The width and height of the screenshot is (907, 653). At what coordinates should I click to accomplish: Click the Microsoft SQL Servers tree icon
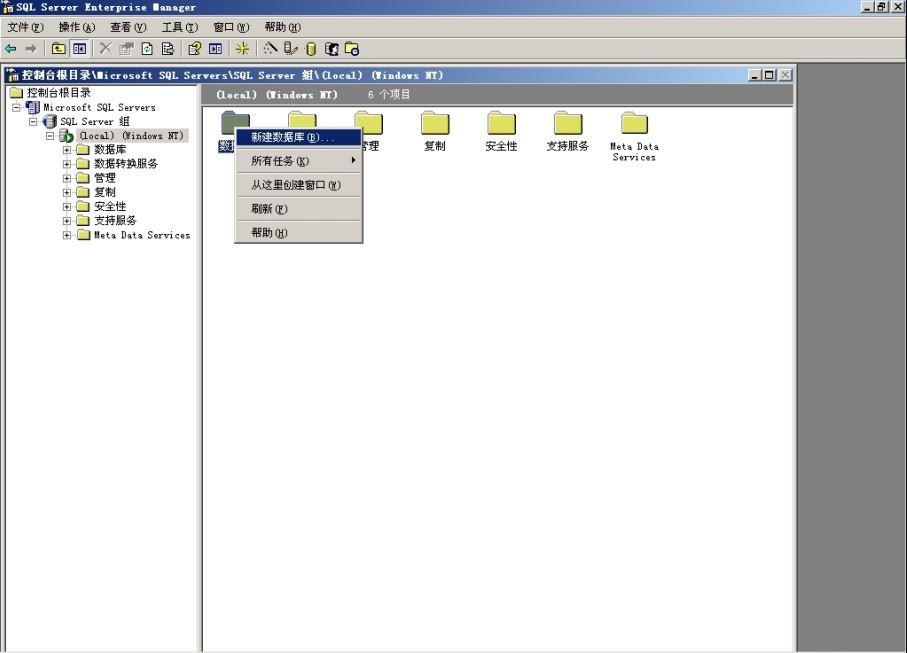tap(33, 108)
